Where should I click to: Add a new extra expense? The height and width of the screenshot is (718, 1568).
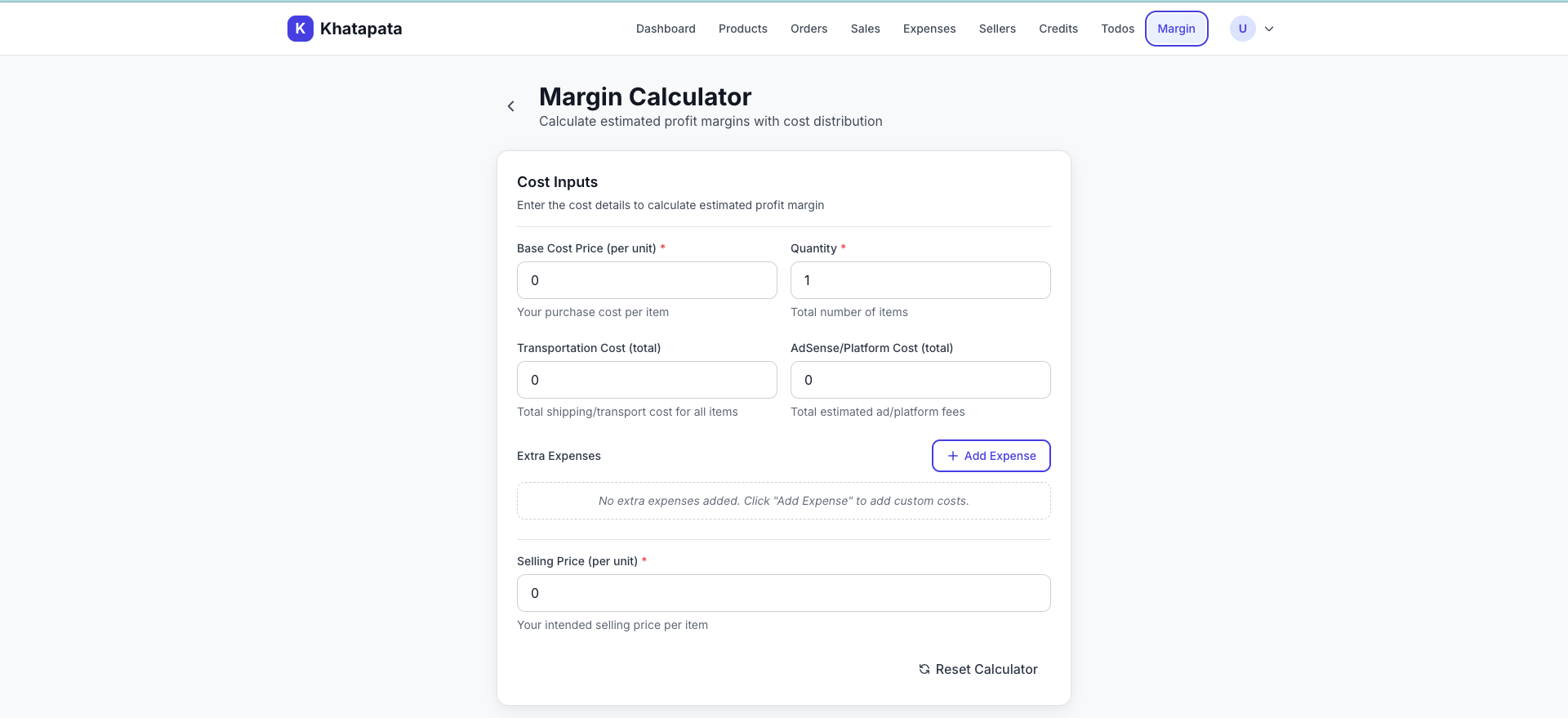tap(991, 456)
